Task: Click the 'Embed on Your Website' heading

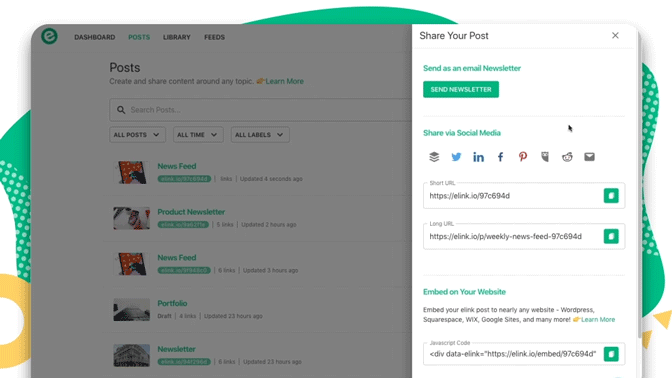Action: [464, 292]
